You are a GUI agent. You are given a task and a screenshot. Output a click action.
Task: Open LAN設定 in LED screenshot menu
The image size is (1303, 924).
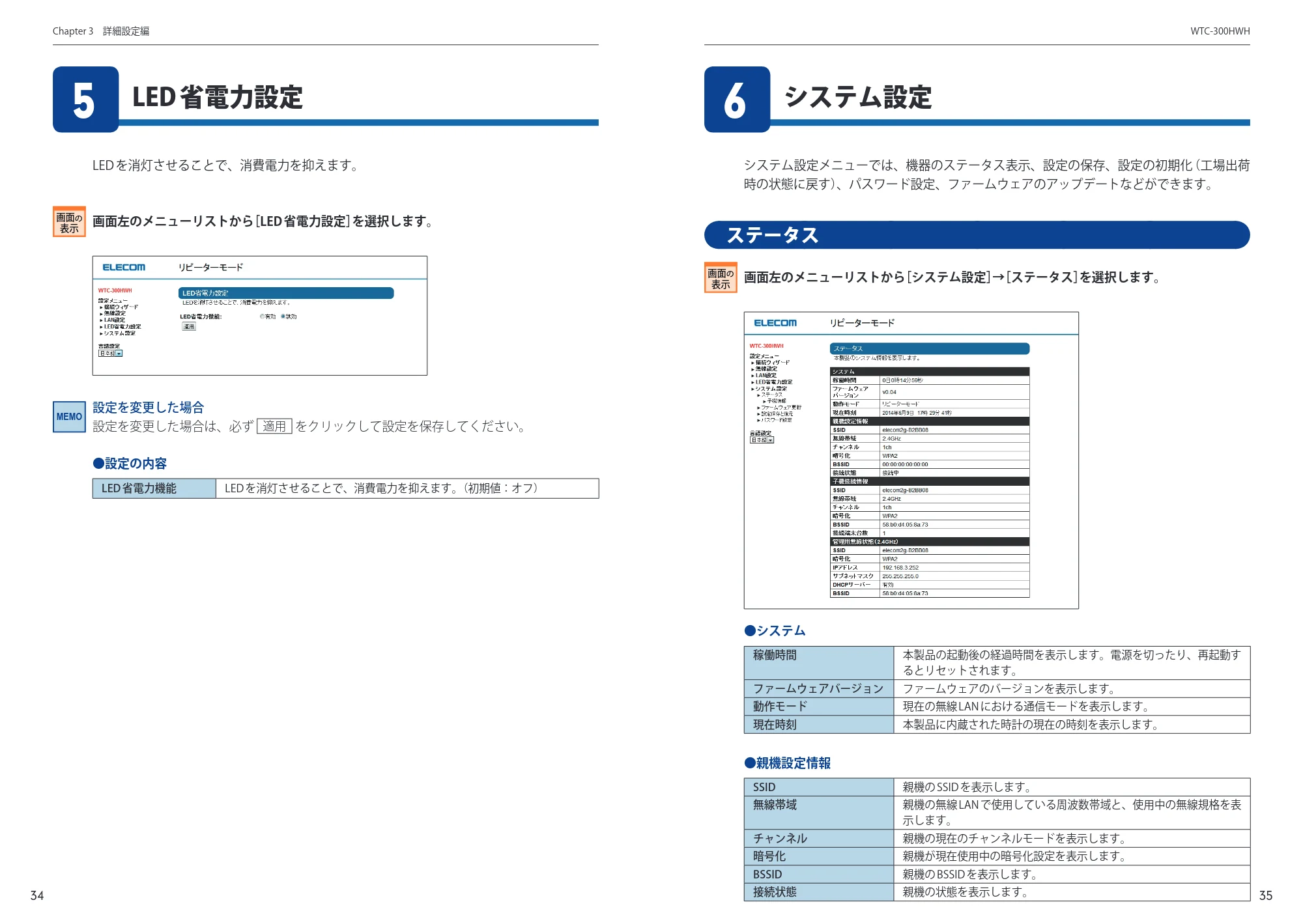115,320
